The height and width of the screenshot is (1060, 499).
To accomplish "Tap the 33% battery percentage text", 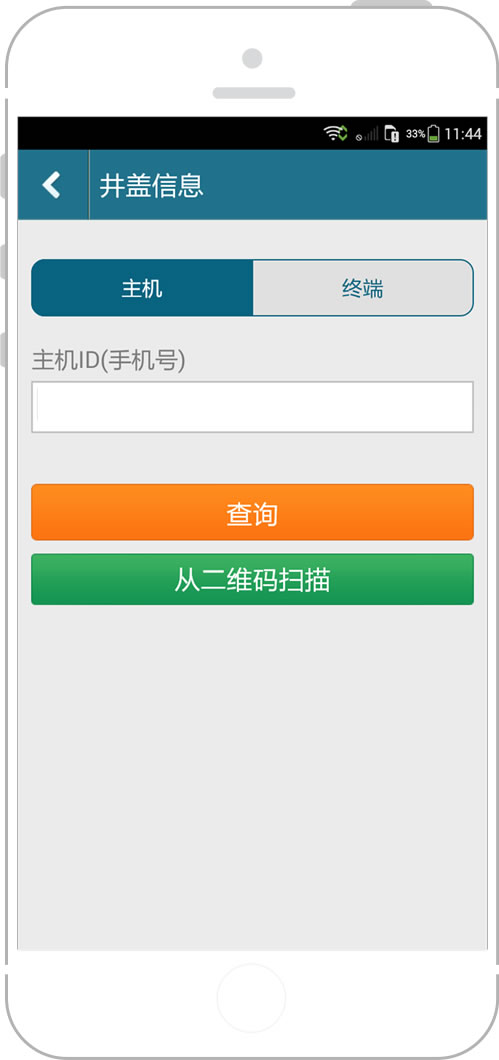I will [x=415, y=134].
